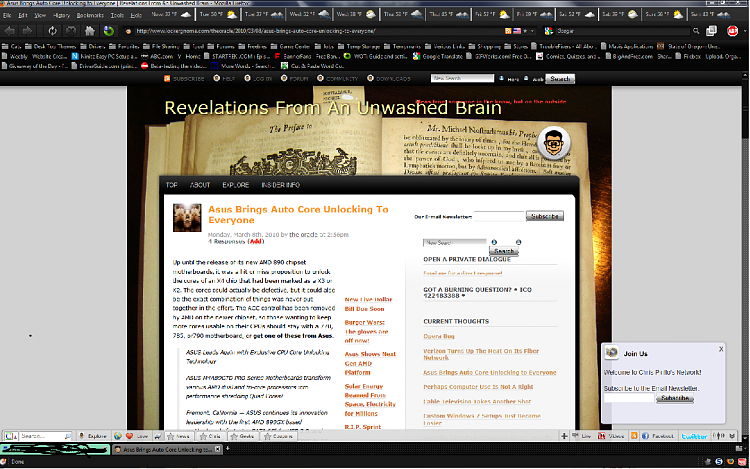Go forward with the Forward arrow button
Viewport: 750px width, 469px height.
27,31
